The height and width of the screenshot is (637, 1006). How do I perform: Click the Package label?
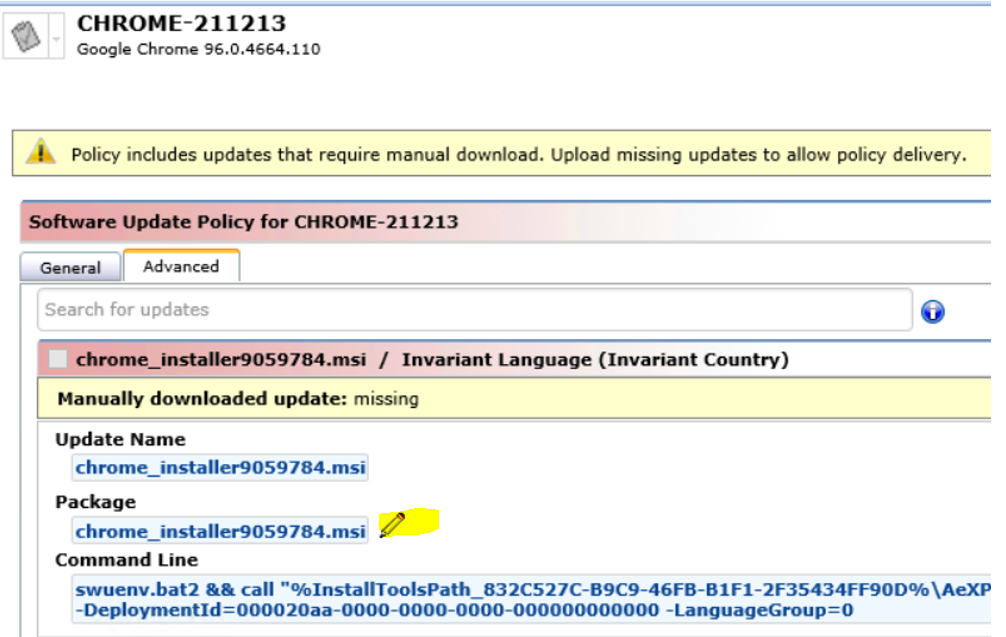[x=96, y=502]
